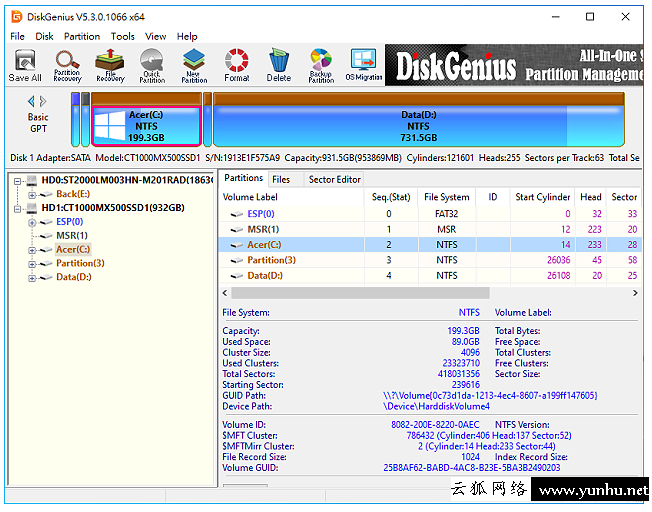The width and height of the screenshot is (652, 512).
Task: Sort by Volume Label column header
Action: click(291, 197)
